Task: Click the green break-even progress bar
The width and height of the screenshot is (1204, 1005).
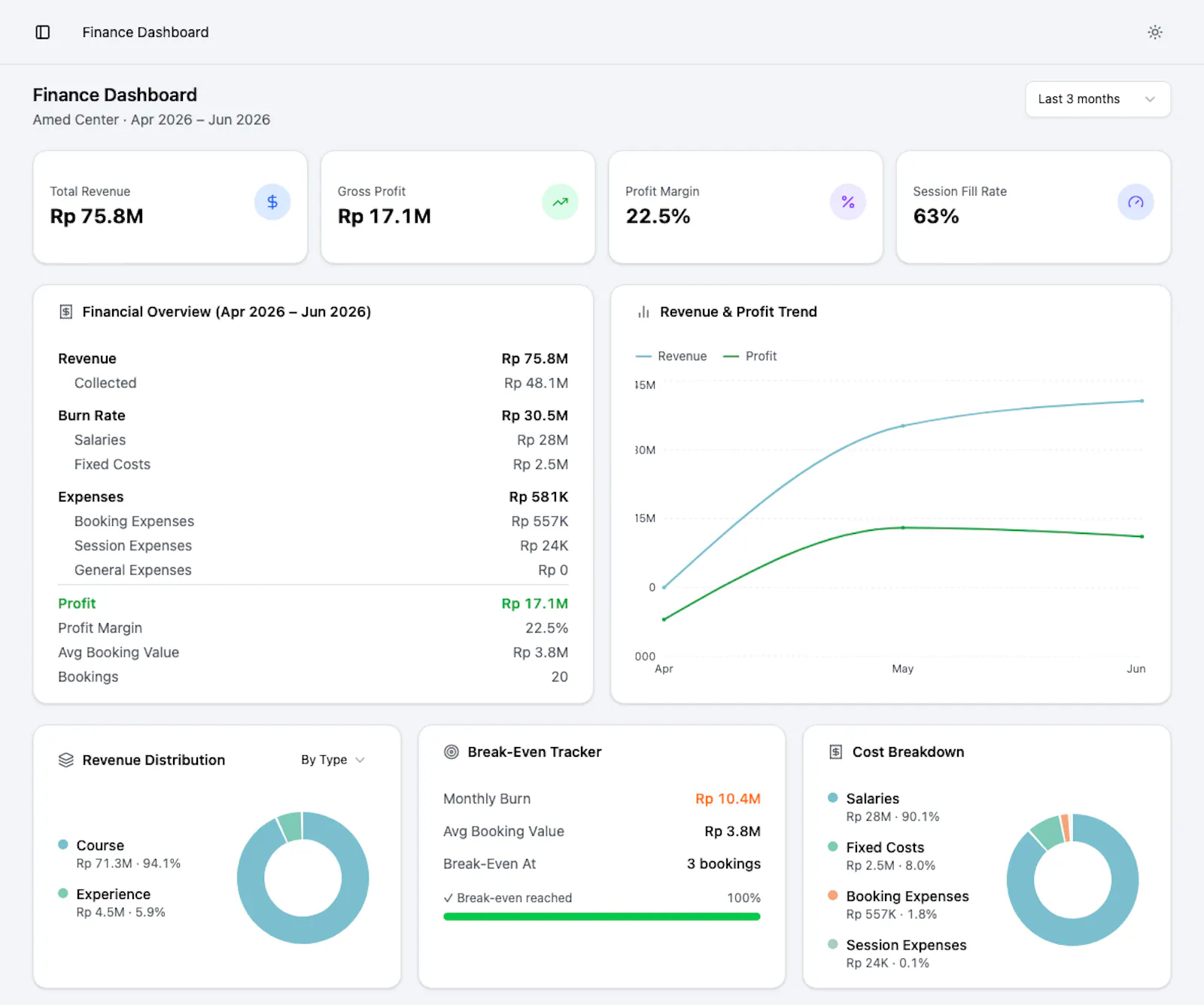Action: click(x=602, y=916)
